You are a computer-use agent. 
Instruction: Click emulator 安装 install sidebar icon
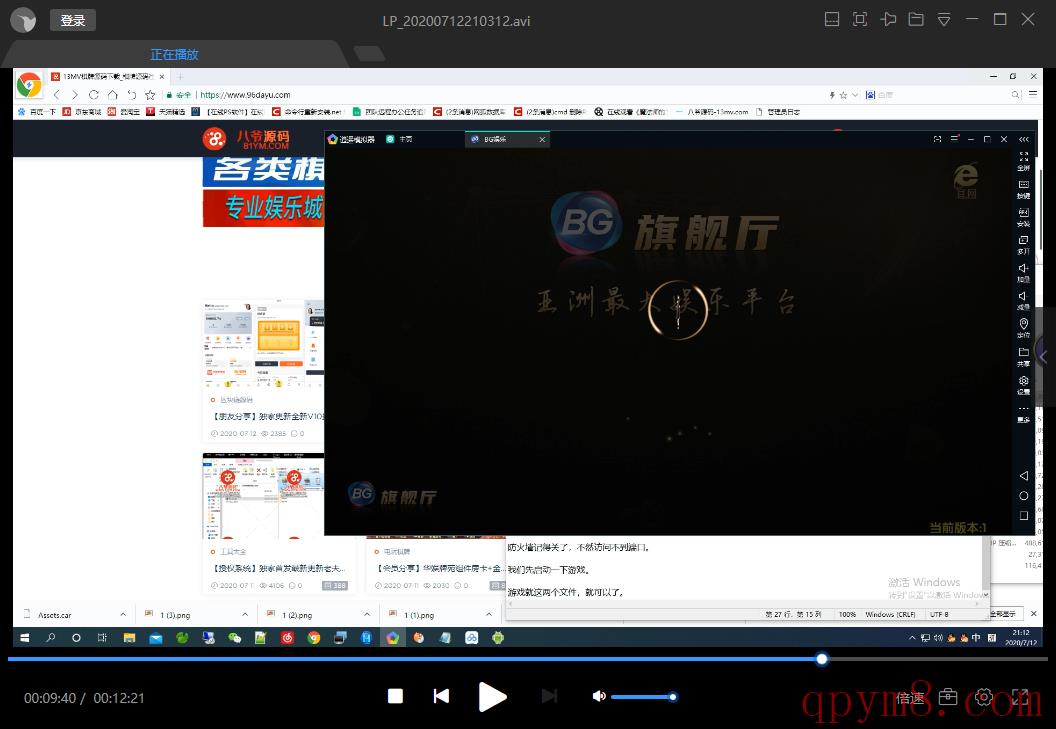coord(1024,217)
